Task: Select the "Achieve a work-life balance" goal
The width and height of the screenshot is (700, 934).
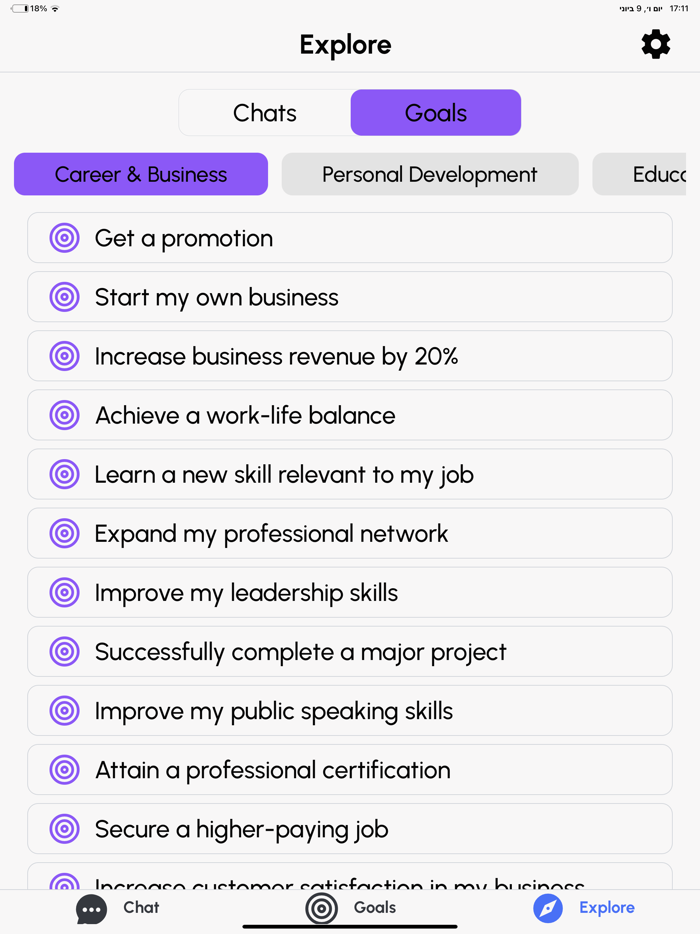Action: (x=350, y=415)
